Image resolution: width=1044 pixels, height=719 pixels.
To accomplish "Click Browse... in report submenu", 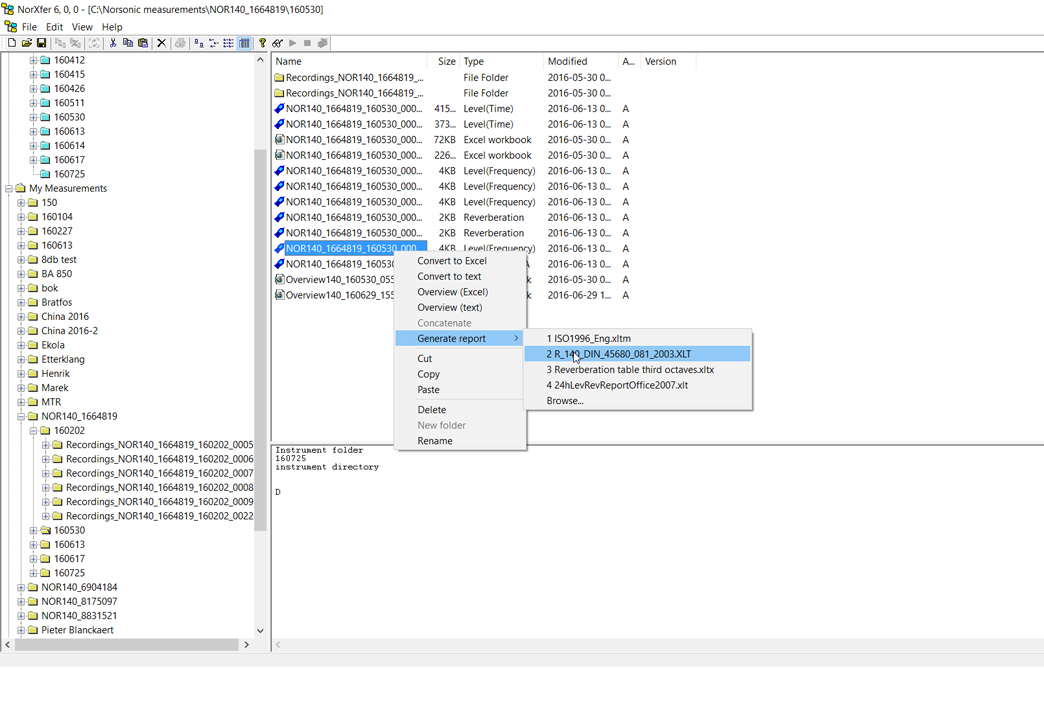I will pyautogui.click(x=638, y=401).
